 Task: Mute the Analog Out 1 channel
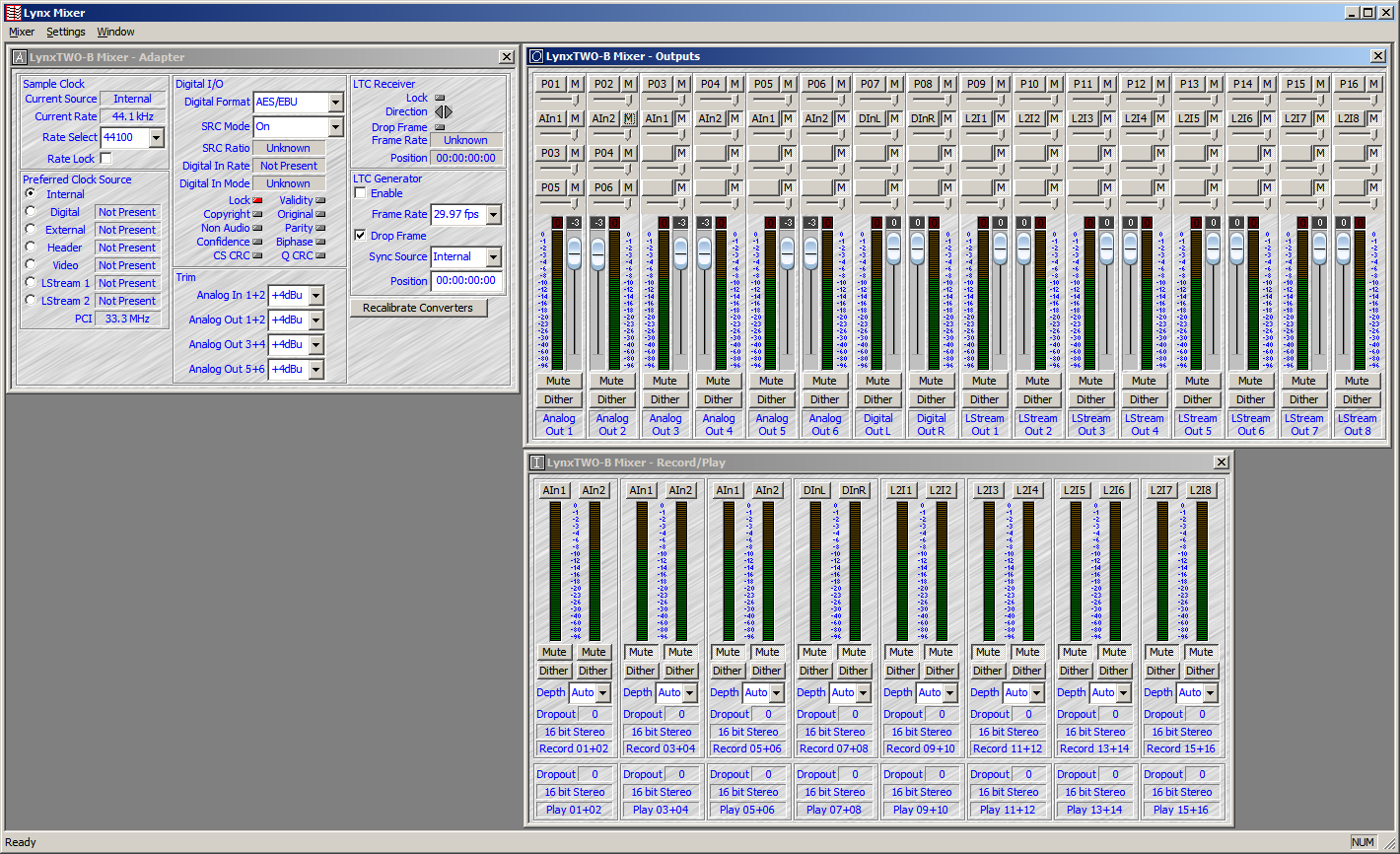[558, 381]
